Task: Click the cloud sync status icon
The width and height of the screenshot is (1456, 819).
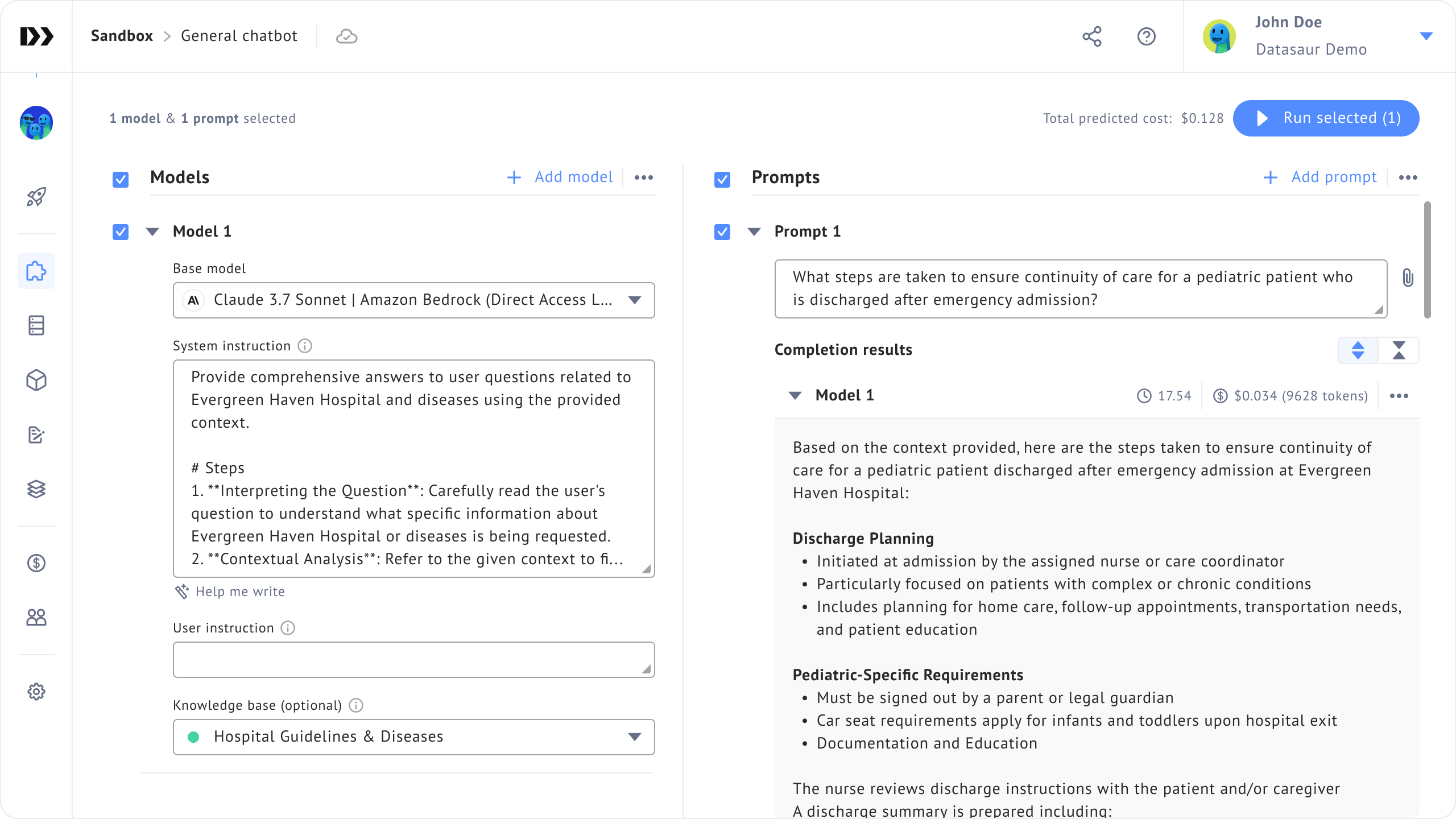Action: 346,36
